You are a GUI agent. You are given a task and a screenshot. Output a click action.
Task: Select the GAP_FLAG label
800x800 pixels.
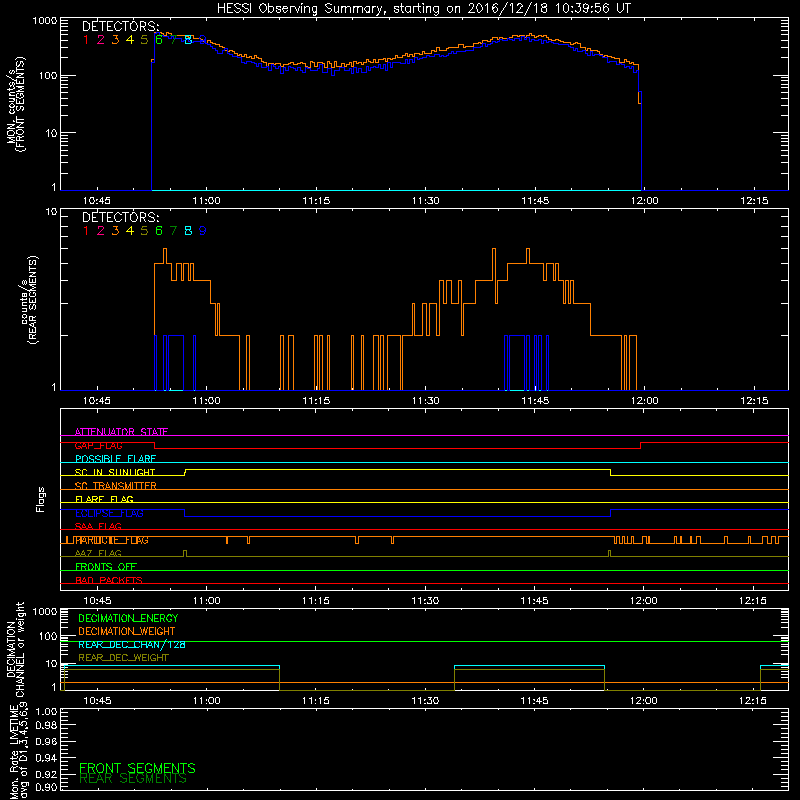98,445
